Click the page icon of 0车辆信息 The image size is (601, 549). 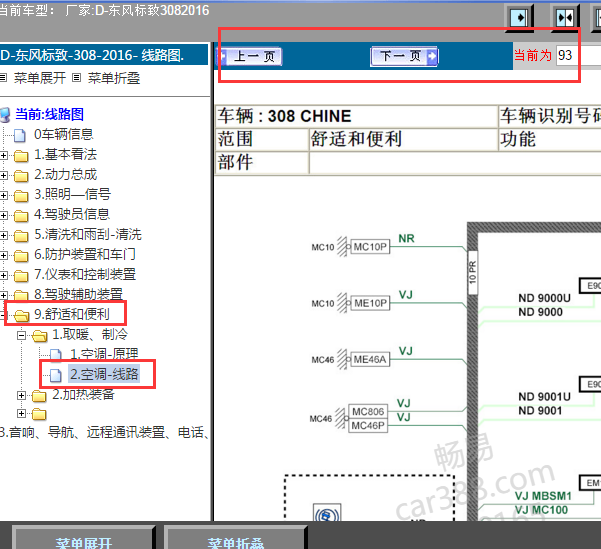(20, 135)
